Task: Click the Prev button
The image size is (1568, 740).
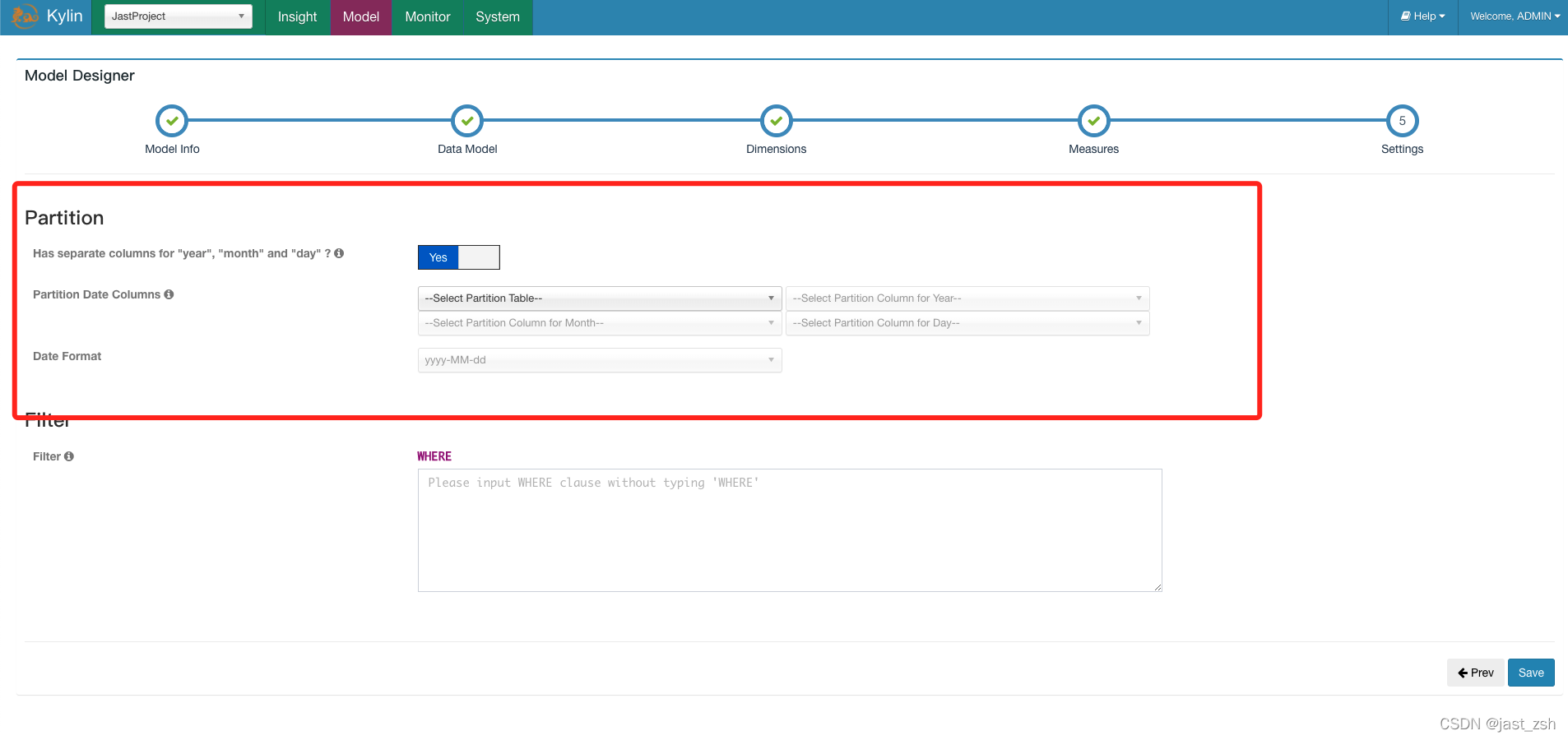Action: [x=1476, y=673]
